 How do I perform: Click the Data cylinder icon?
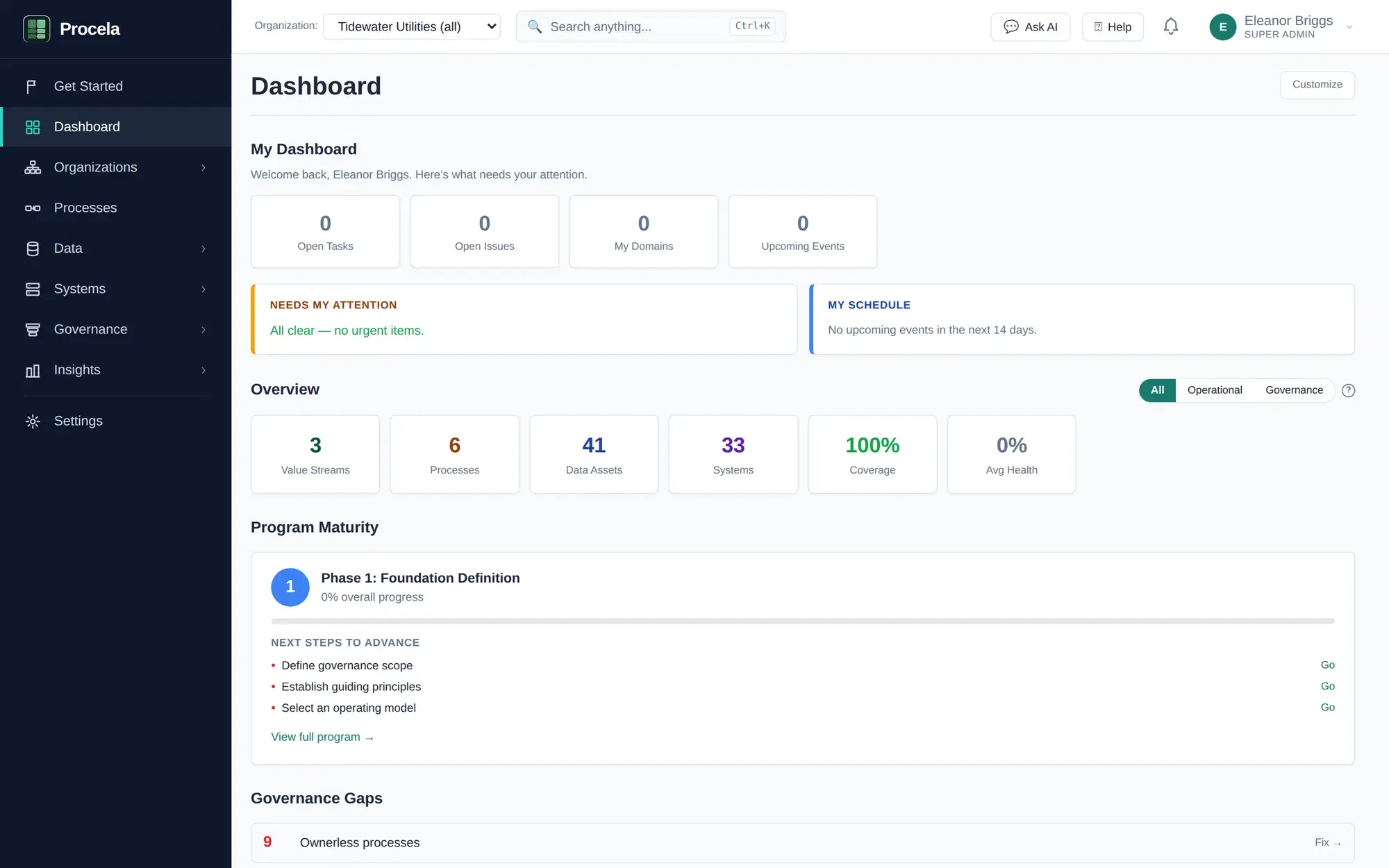pos(32,249)
